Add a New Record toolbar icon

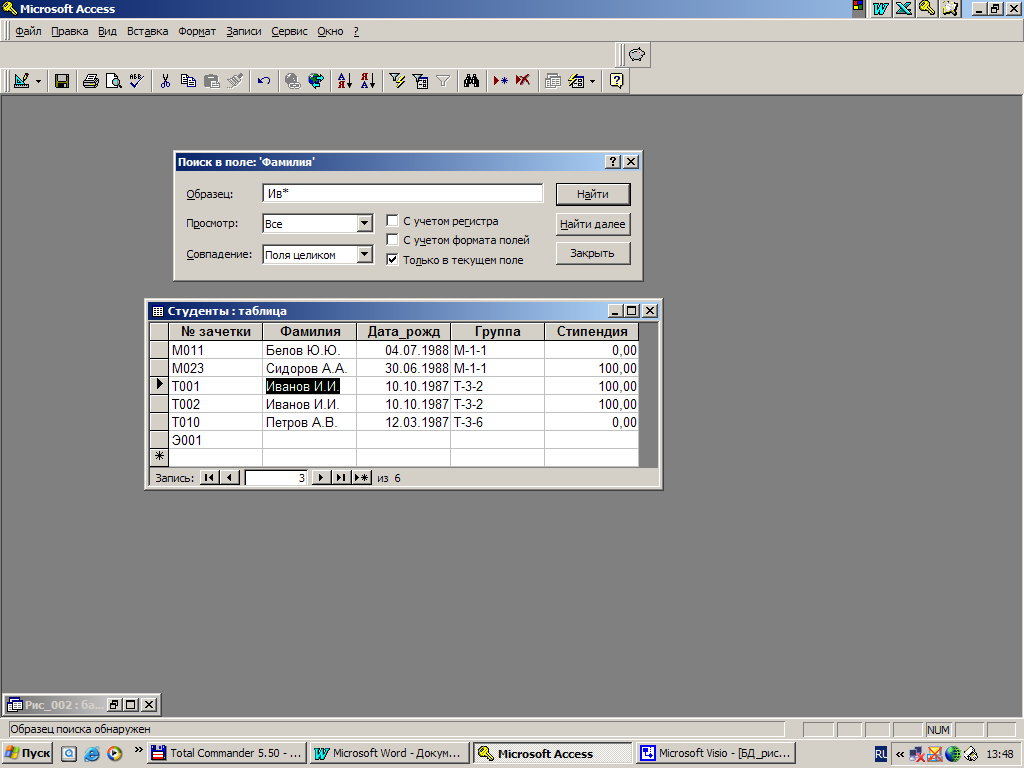click(x=501, y=81)
